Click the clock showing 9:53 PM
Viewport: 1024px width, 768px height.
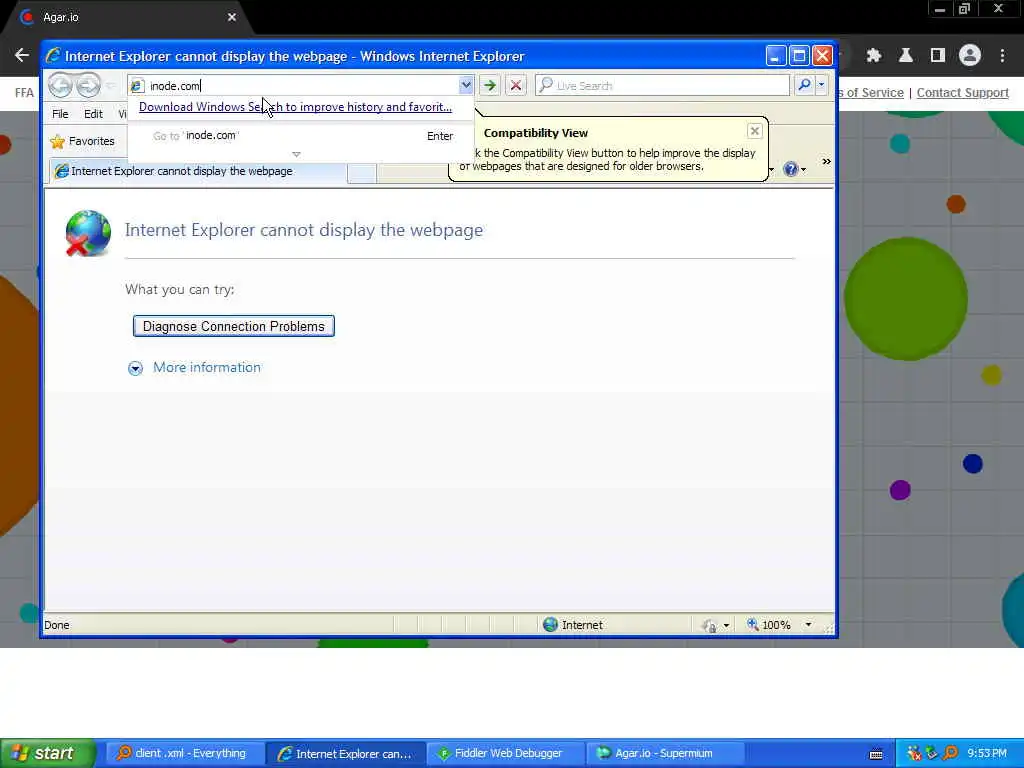click(x=987, y=753)
